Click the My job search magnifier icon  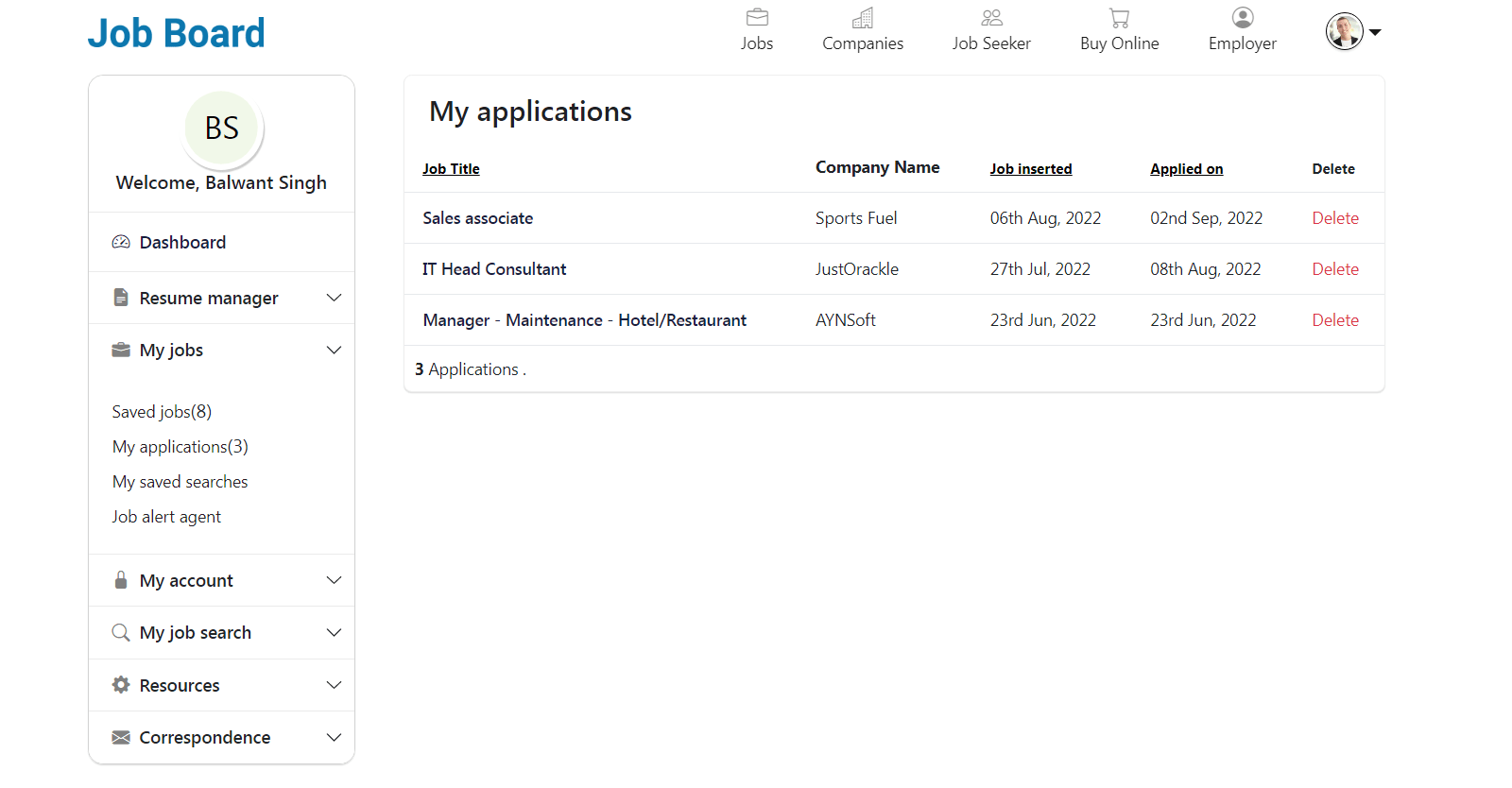click(121, 632)
